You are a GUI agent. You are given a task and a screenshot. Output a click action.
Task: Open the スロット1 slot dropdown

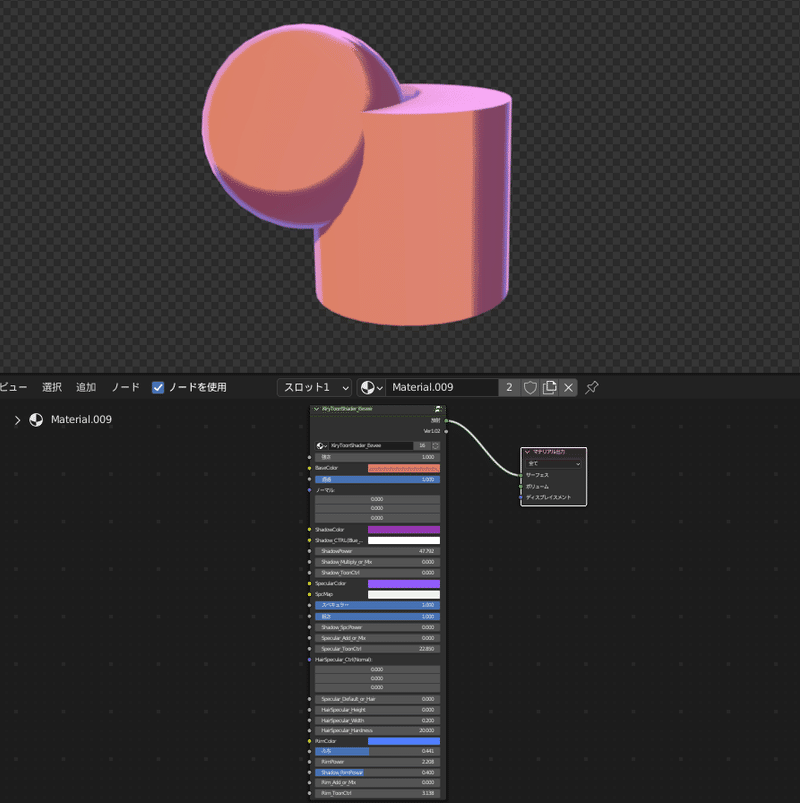314,388
